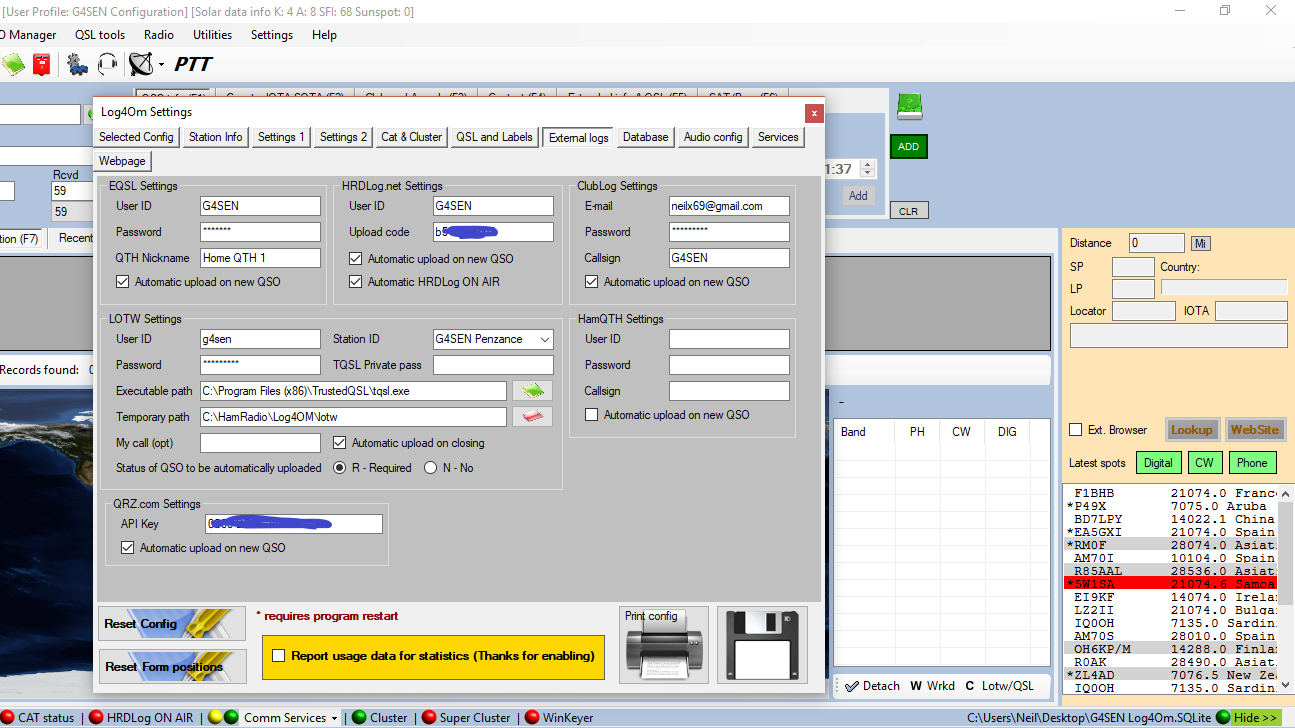Screen dimensions: 1295x728
Task: Click the Reset Form positions button
Action: coord(172,666)
